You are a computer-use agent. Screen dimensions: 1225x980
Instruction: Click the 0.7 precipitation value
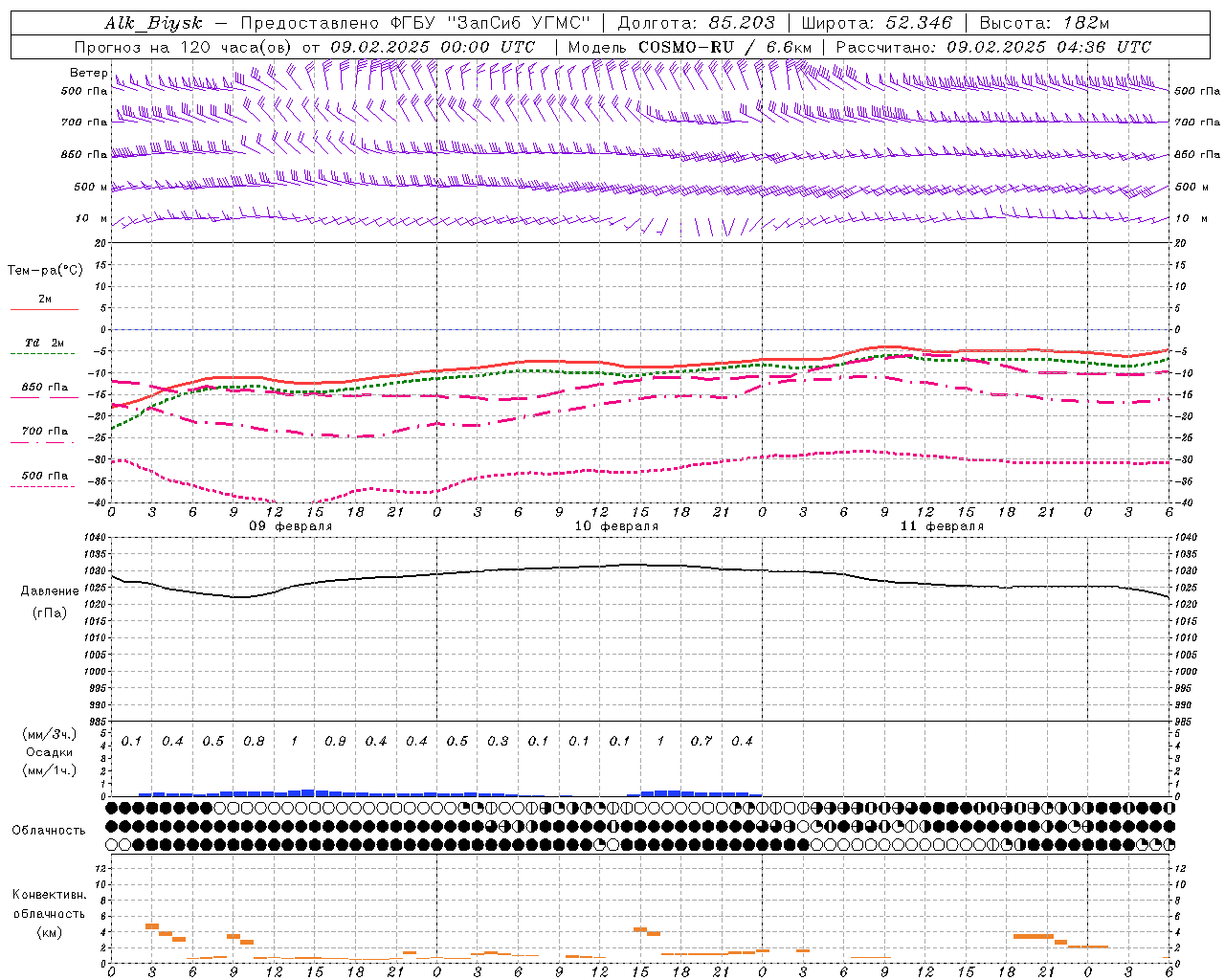coord(702,741)
